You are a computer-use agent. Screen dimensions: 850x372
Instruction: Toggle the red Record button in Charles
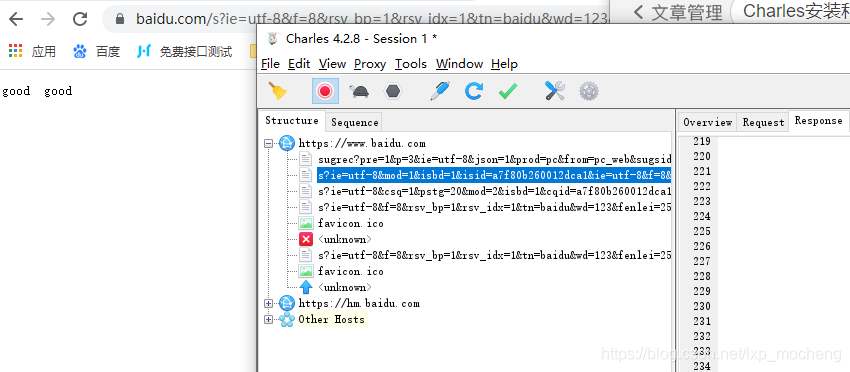tap(325, 91)
